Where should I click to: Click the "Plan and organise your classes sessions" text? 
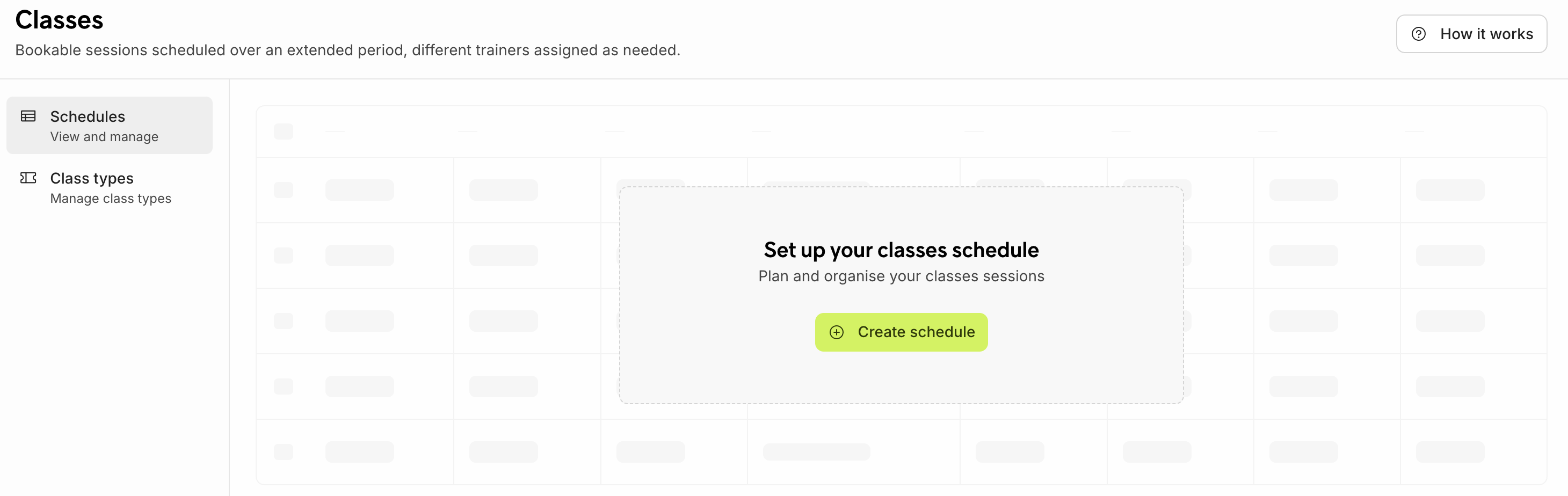pyautogui.click(x=901, y=276)
